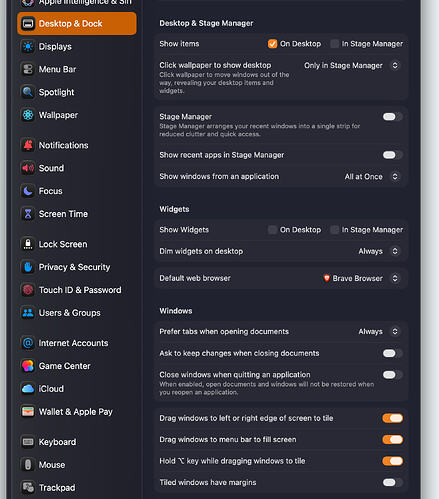Click the Screen Time hourglass icon

(x=28, y=214)
